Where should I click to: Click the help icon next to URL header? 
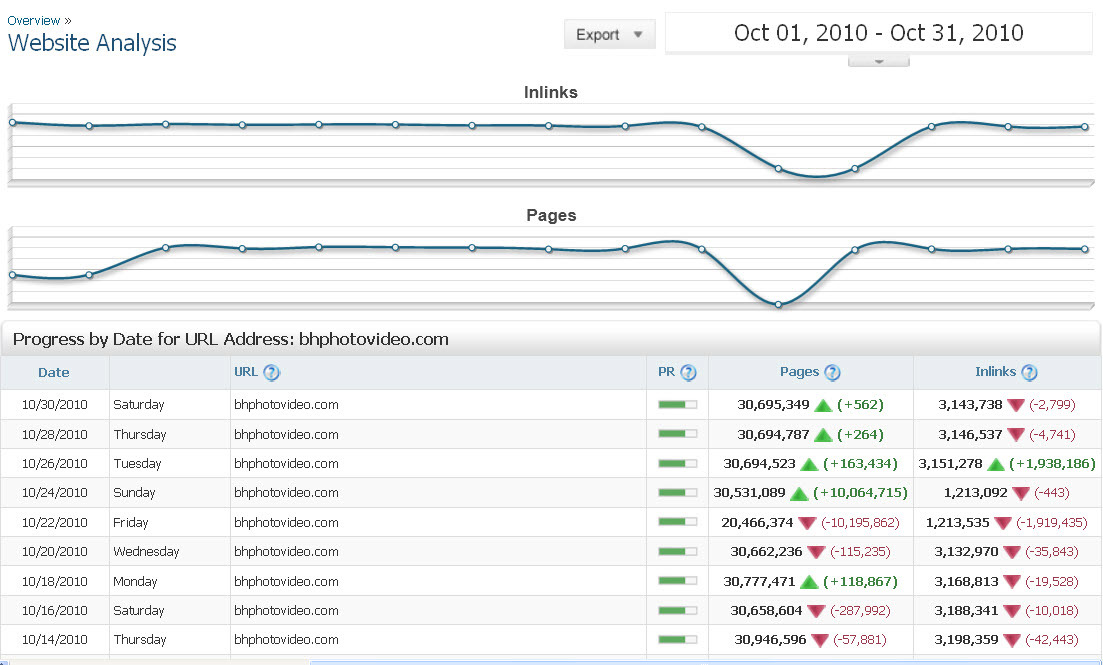(x=271, y=373)
